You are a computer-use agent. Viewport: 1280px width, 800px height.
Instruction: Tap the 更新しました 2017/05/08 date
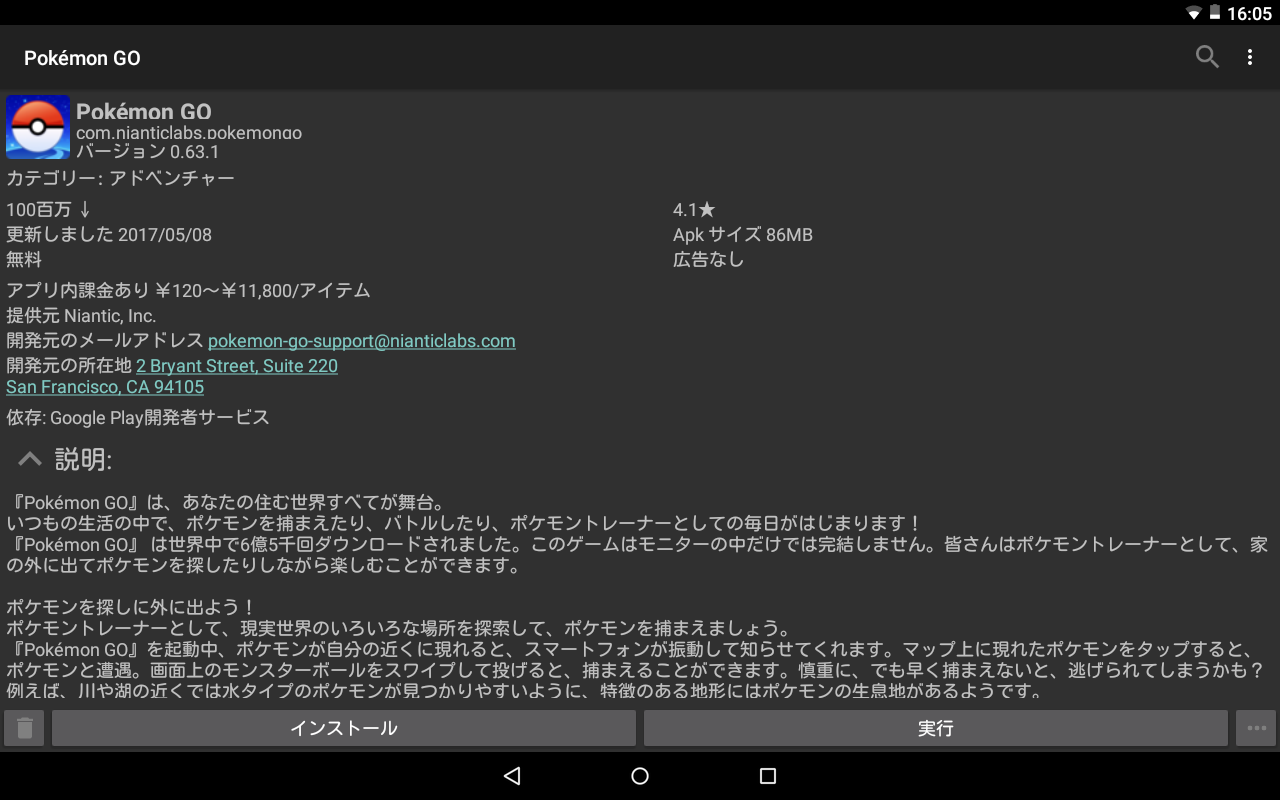tap(109, 235)
